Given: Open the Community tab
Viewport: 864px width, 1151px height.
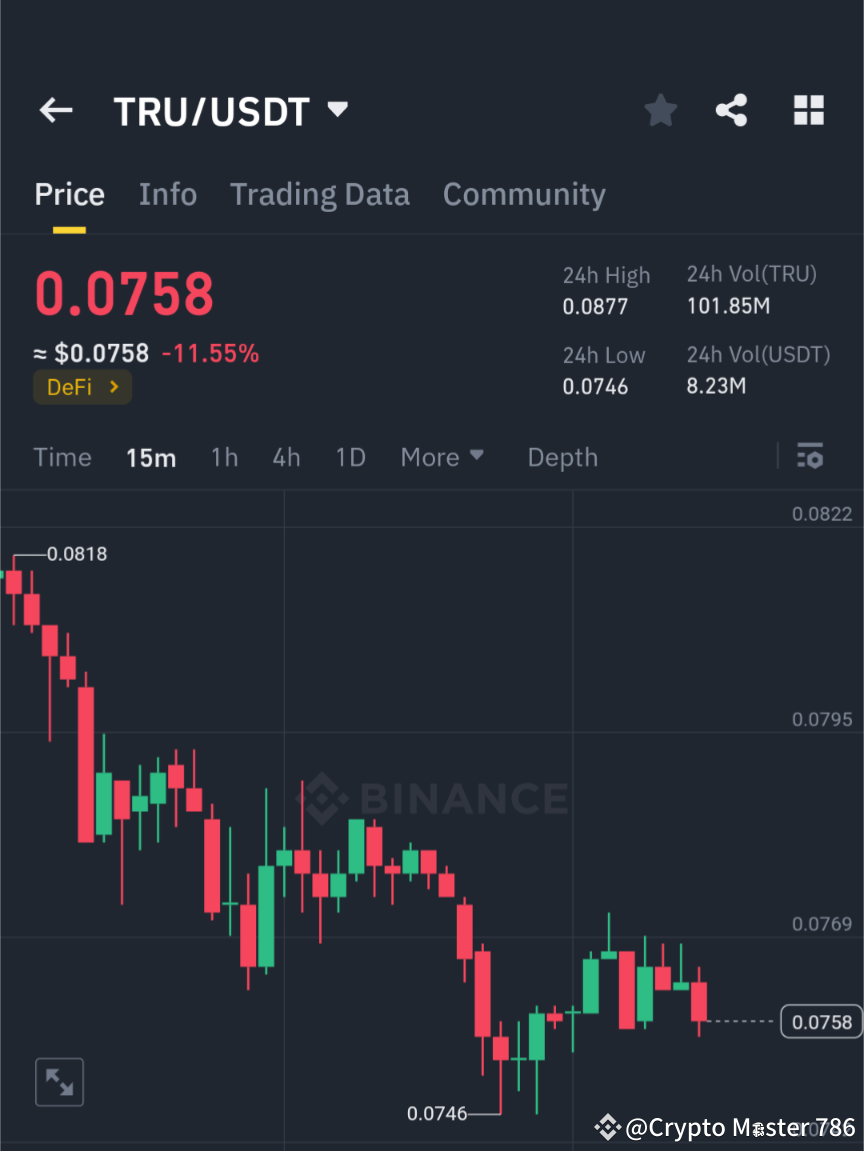Looking at the screenshot, I should pyautogui.click(x=524, y=194).
